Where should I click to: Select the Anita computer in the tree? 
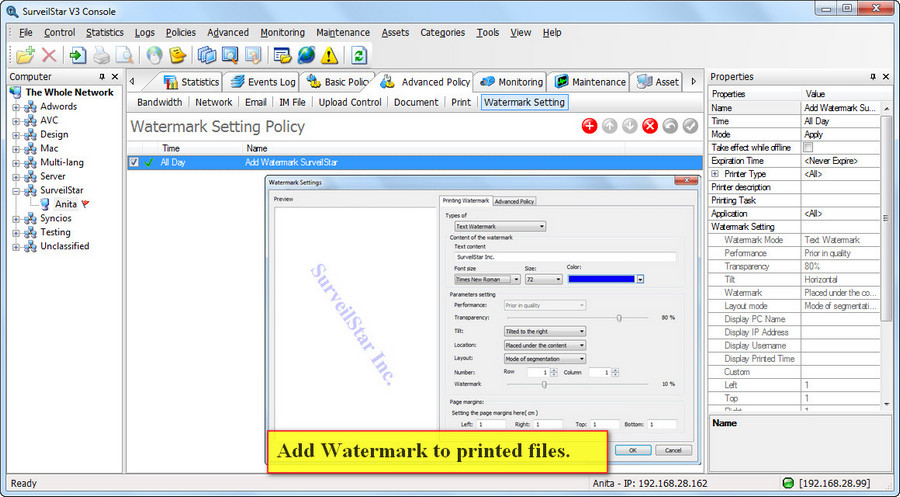(x=65, y=204)
